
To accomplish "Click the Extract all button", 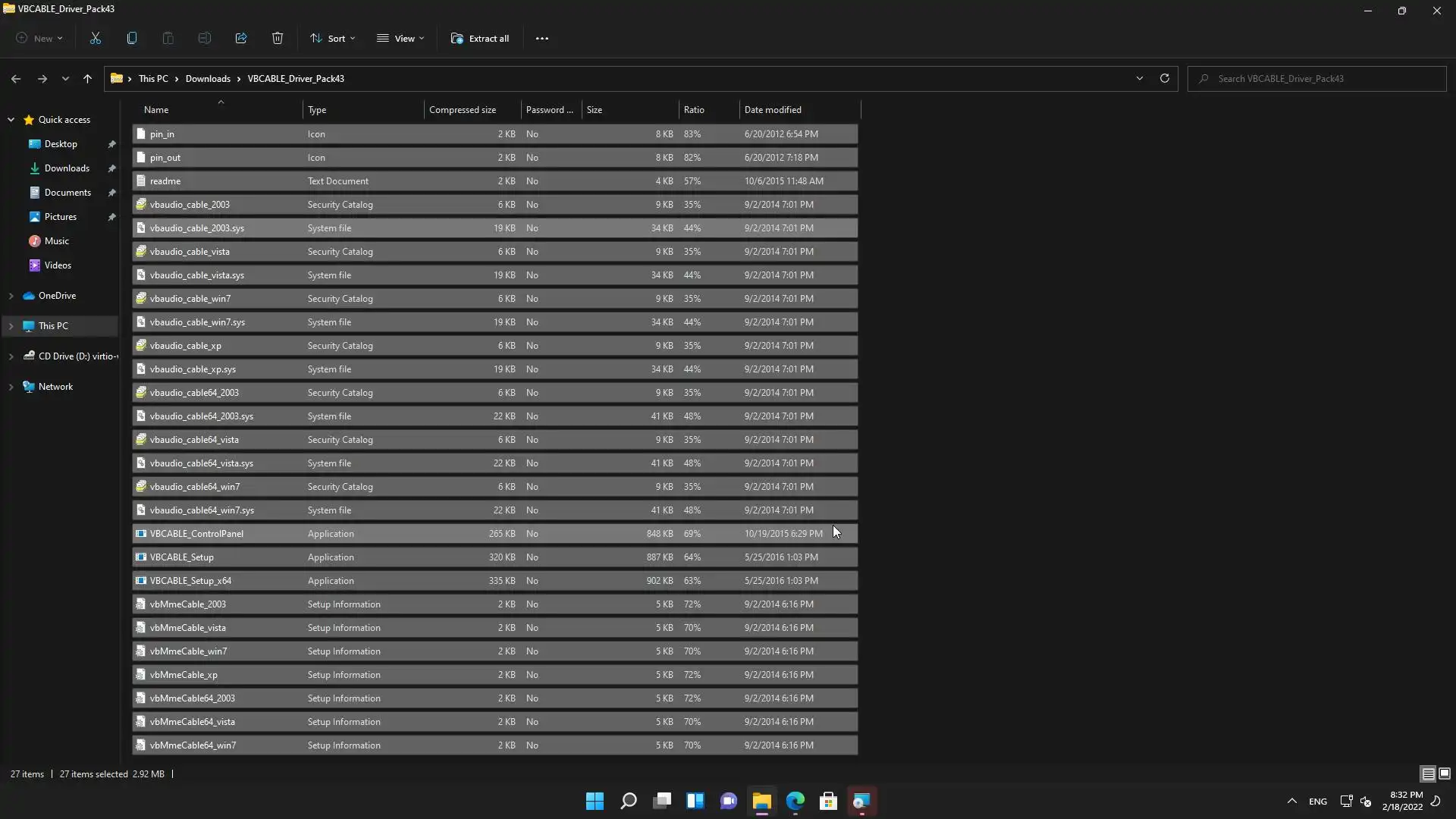I will (479, 39).
